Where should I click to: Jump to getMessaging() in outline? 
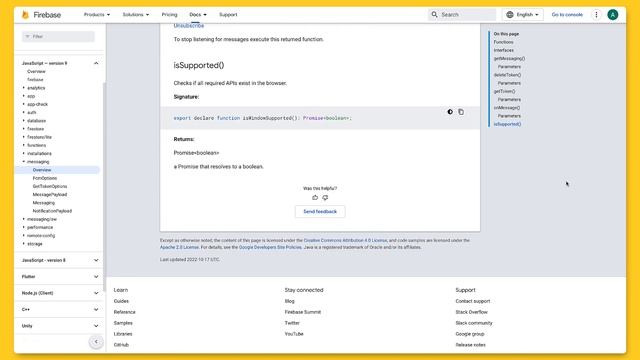[x=509, y=58]
